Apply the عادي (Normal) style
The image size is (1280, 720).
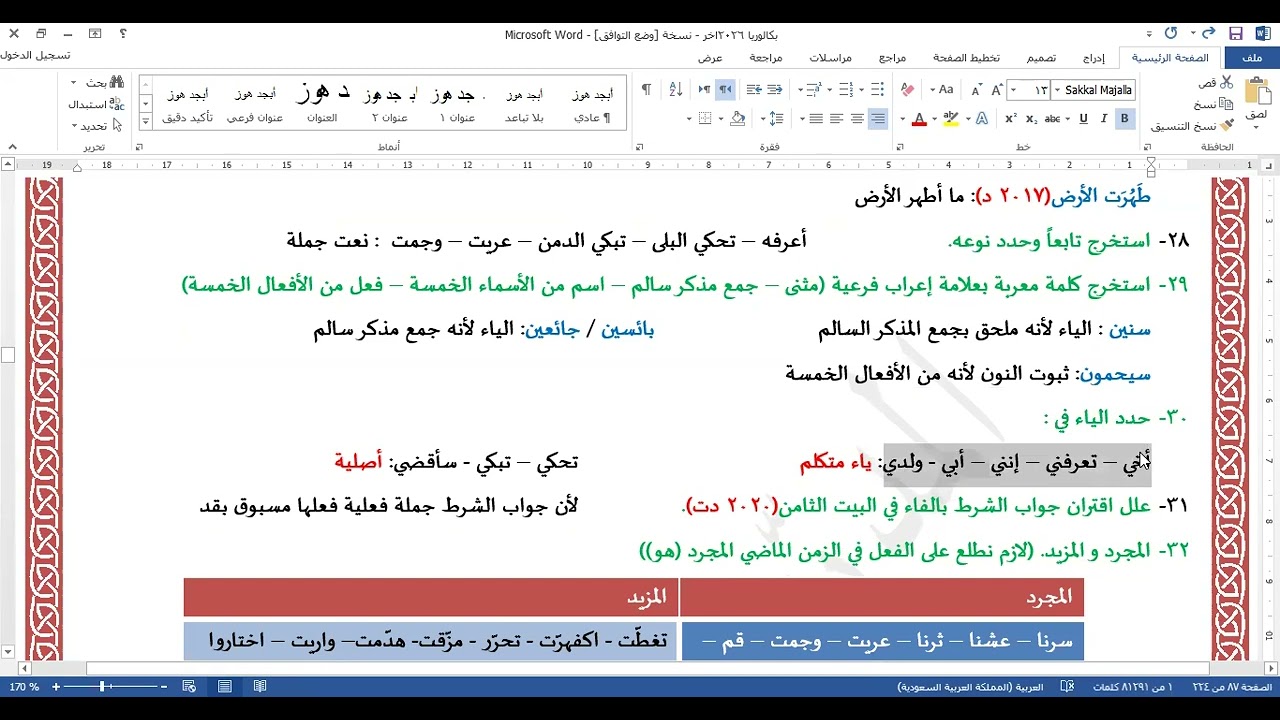click(591, 103)
